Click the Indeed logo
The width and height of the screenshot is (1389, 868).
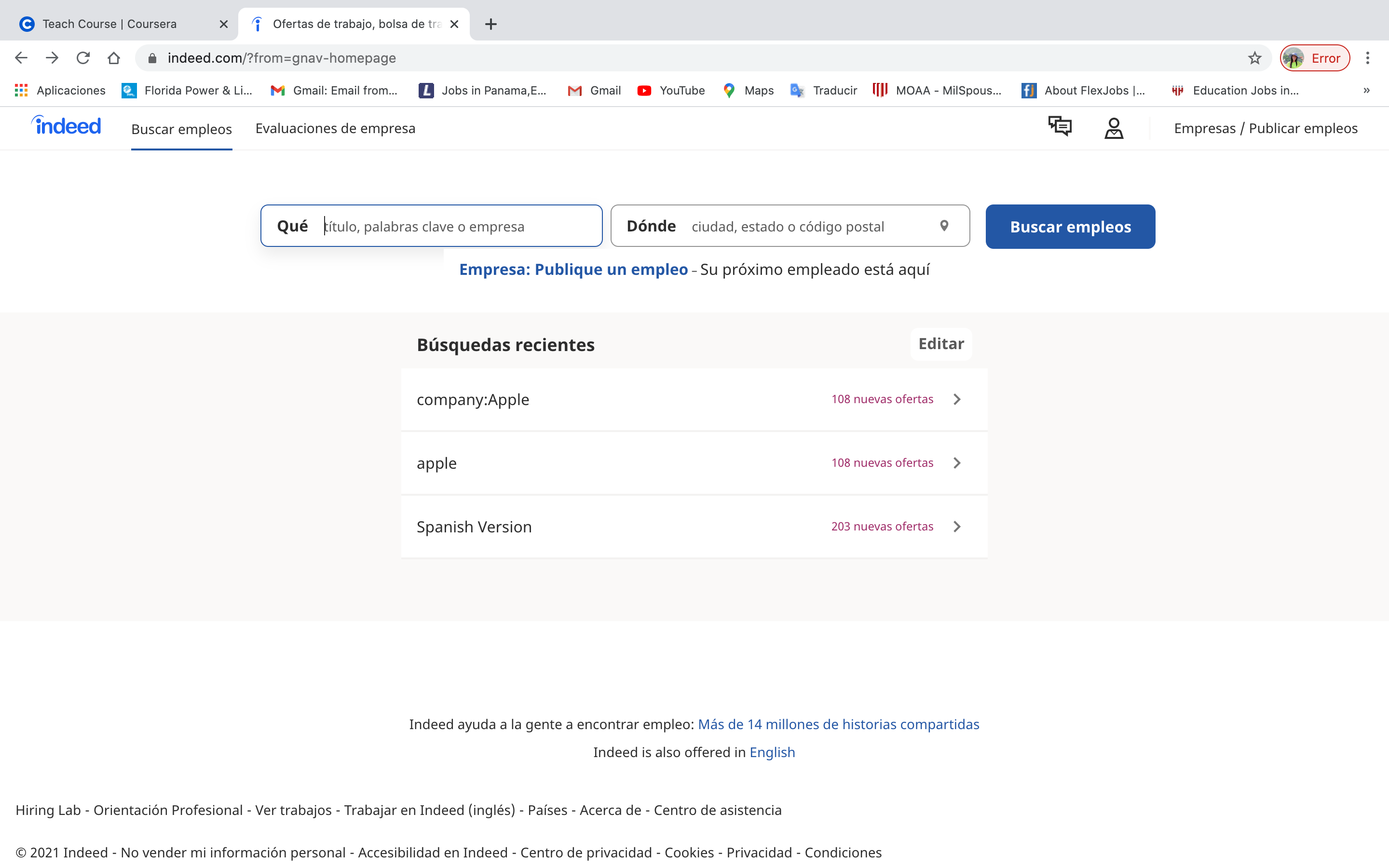click(x=67, y=126)
